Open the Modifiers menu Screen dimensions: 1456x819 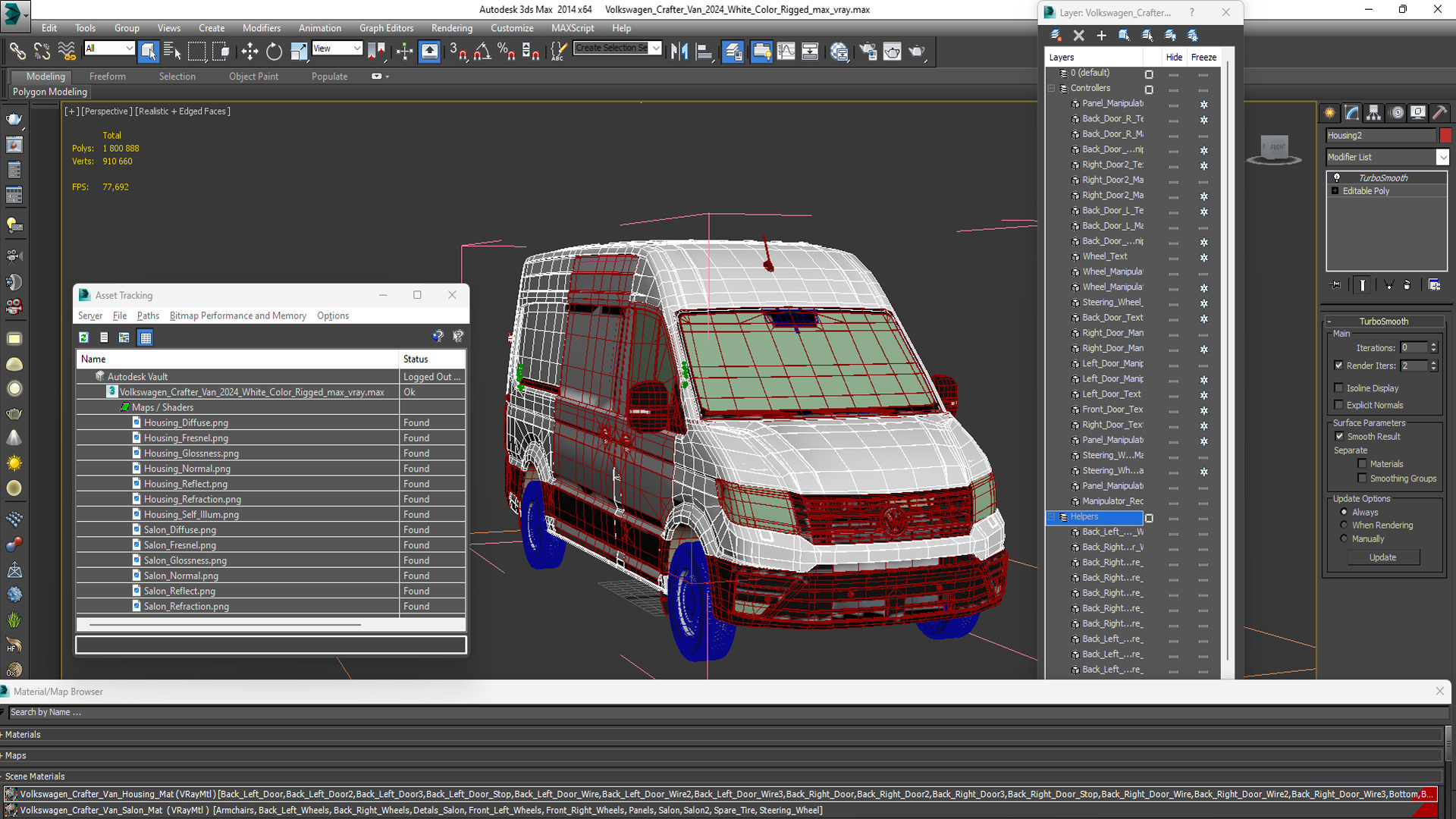261,28
